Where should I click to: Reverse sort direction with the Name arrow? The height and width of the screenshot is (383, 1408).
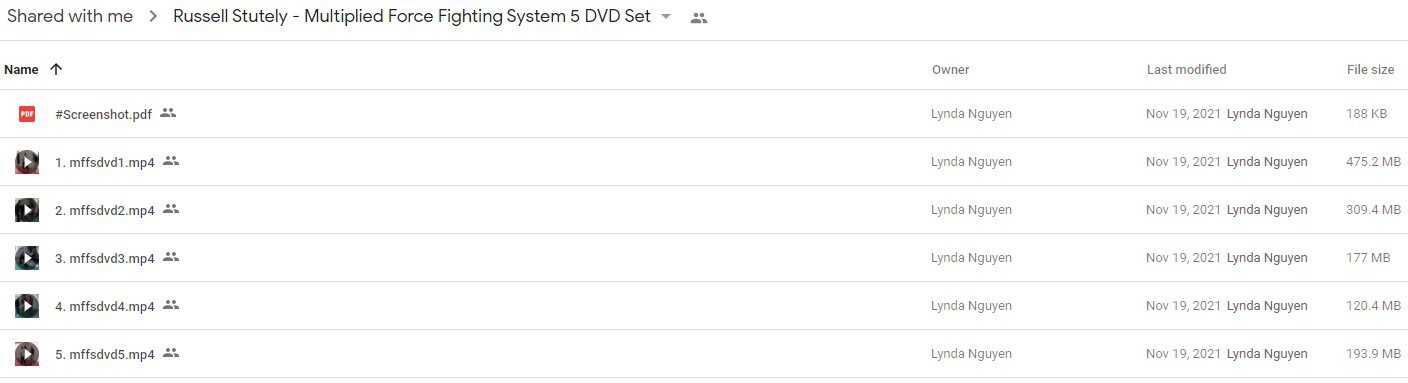click(56, 69)
